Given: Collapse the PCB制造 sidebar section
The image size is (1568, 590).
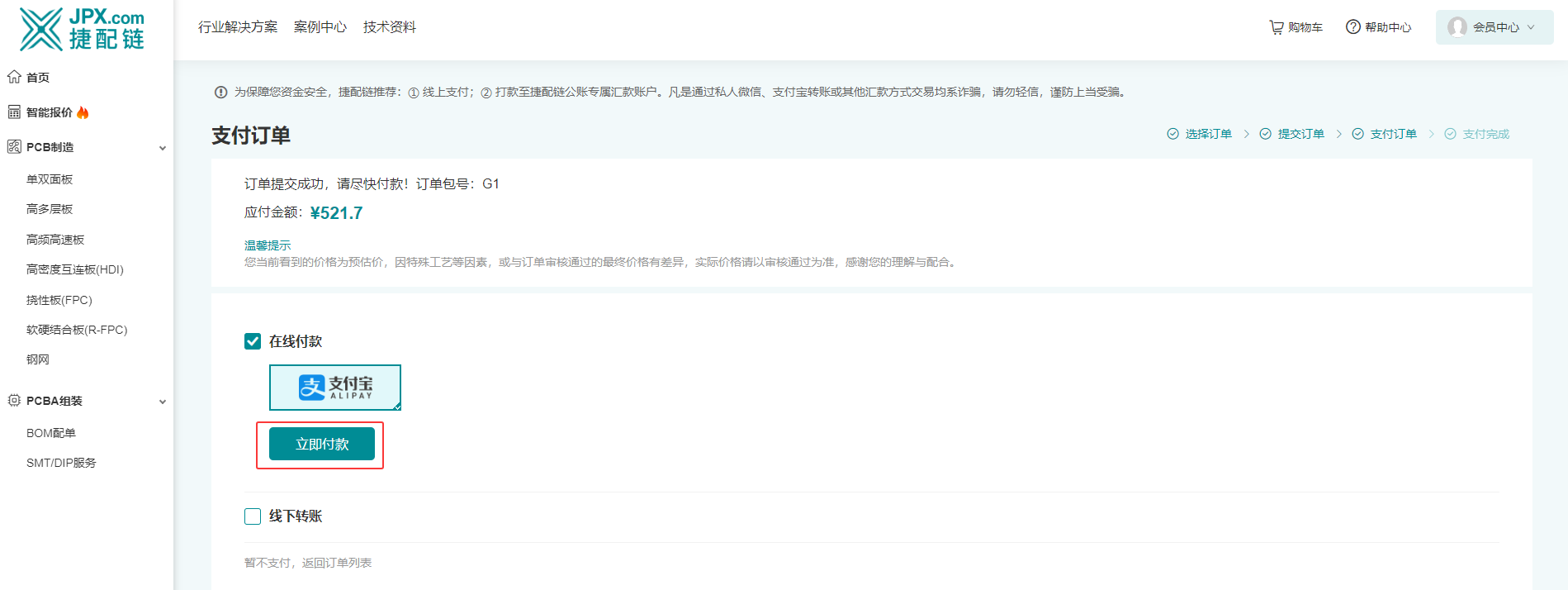Looking at the screenshot, I should tap(163, 148).
